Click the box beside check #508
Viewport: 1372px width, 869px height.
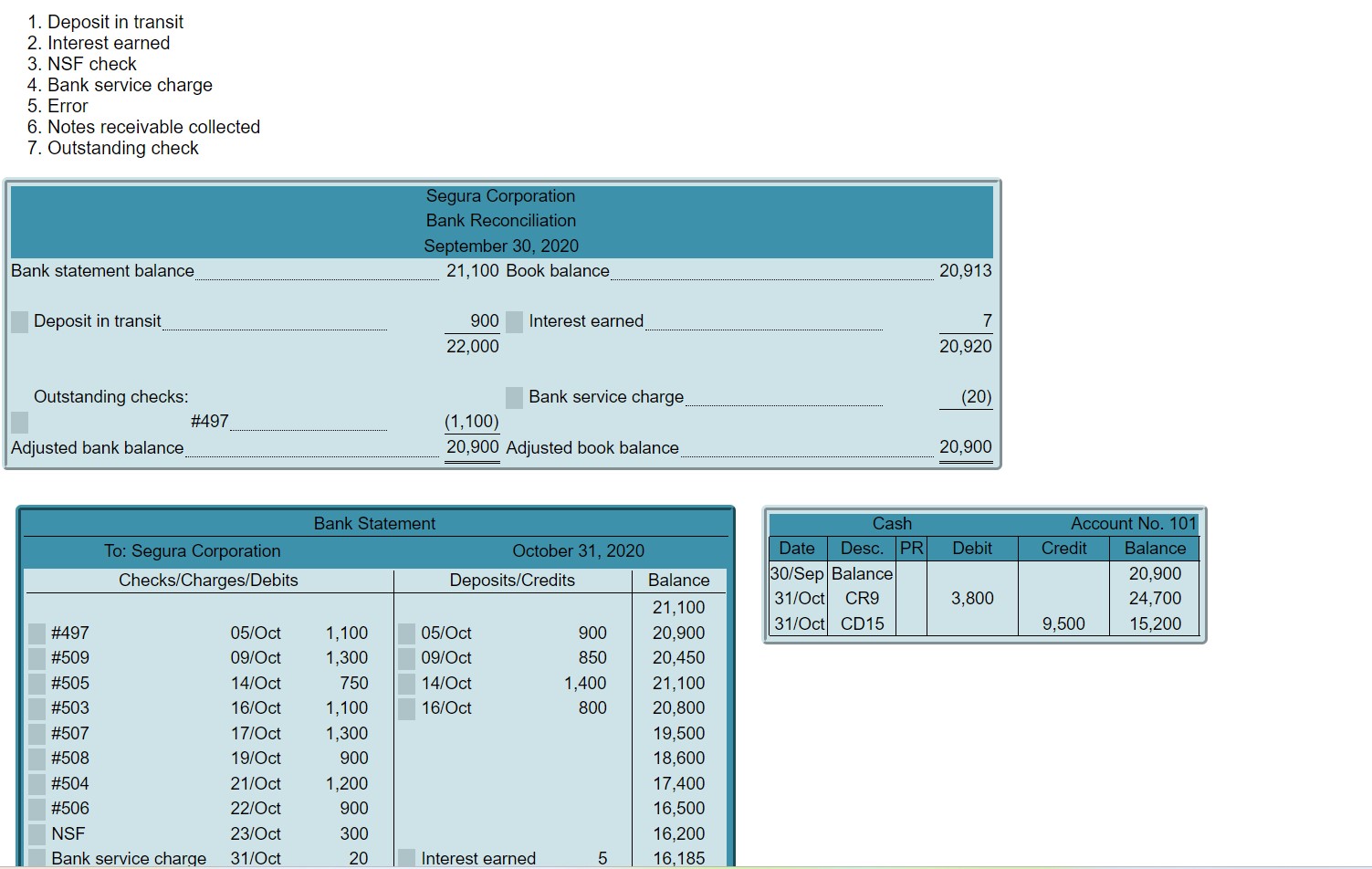click(37, 759)
